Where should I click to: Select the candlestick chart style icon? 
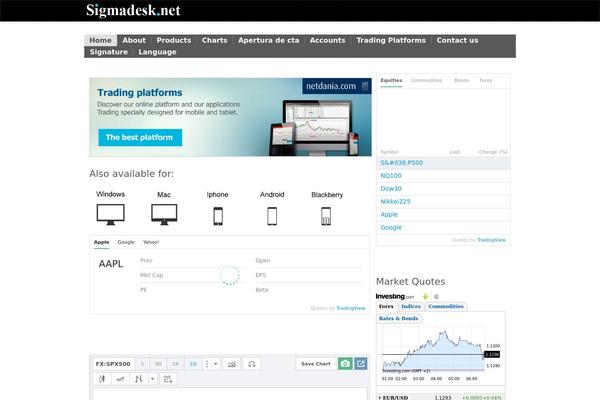pyautogui.click(x=102, y=379)
